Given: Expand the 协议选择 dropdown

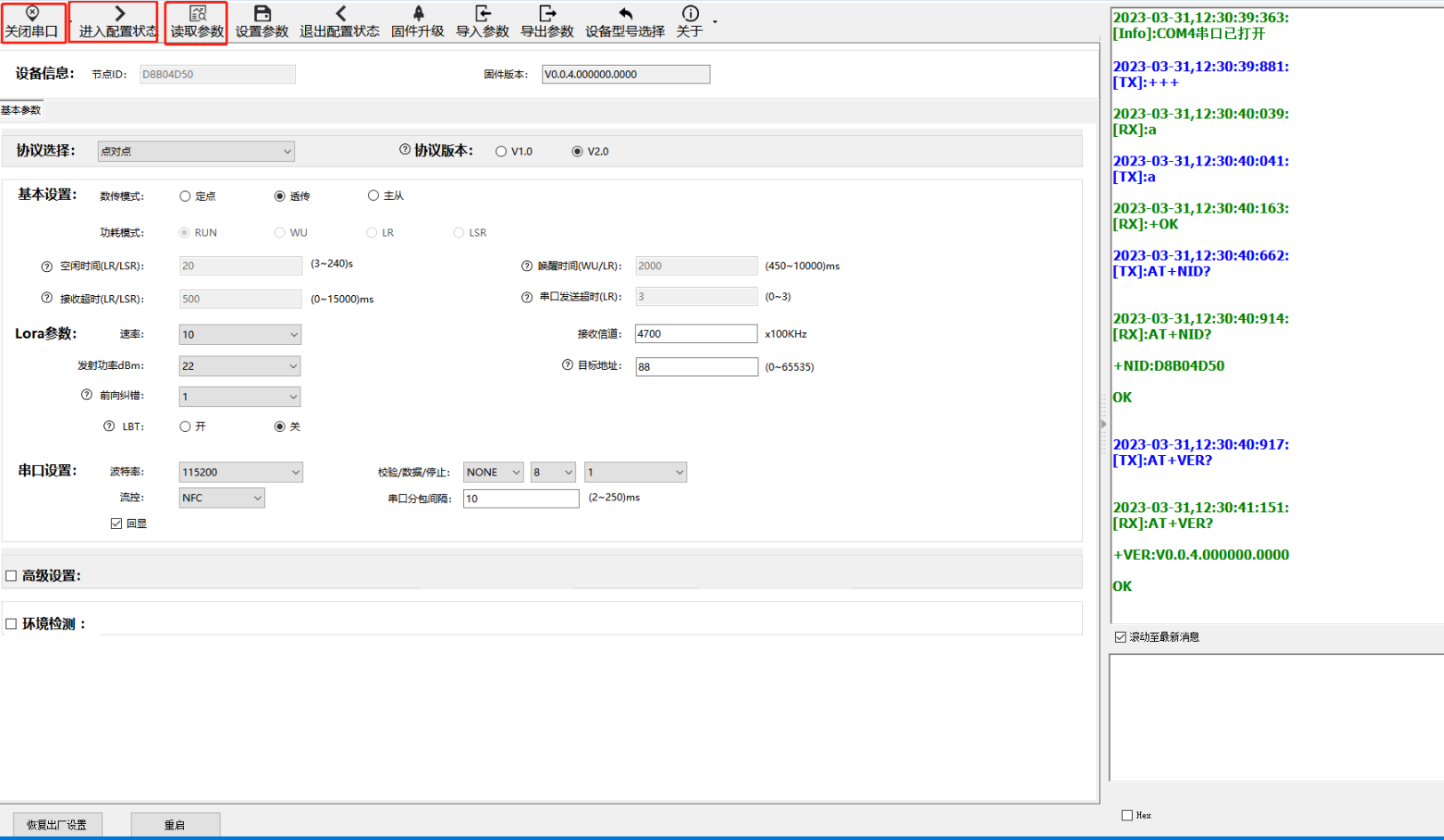Looking at the screenshot, I should [x=196, y=152].
